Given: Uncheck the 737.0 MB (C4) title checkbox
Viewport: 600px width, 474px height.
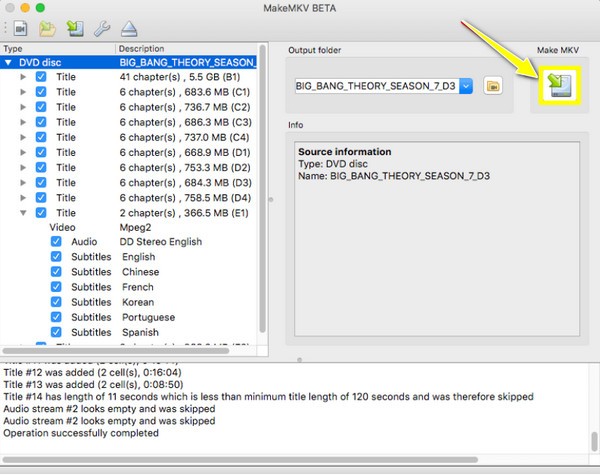Looking at the screenshot, I should [x=41, y=137].
